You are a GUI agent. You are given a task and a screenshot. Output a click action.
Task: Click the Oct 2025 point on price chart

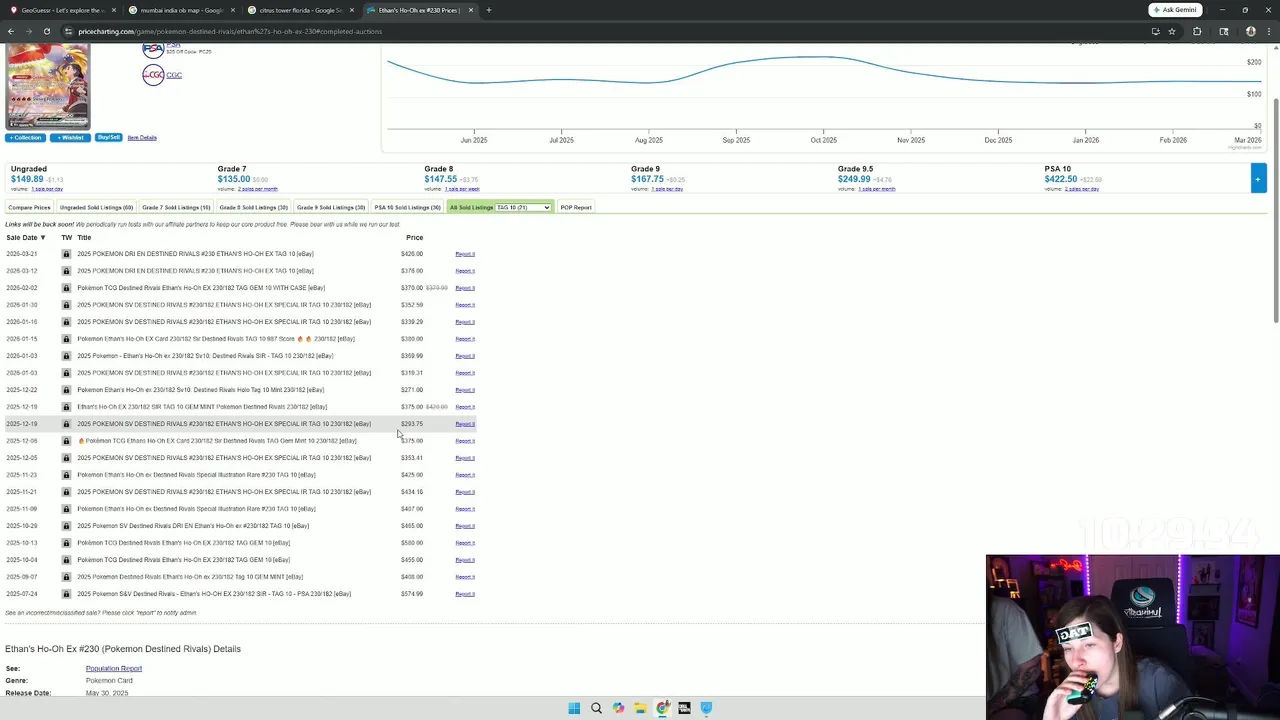[x=824, y=57]
